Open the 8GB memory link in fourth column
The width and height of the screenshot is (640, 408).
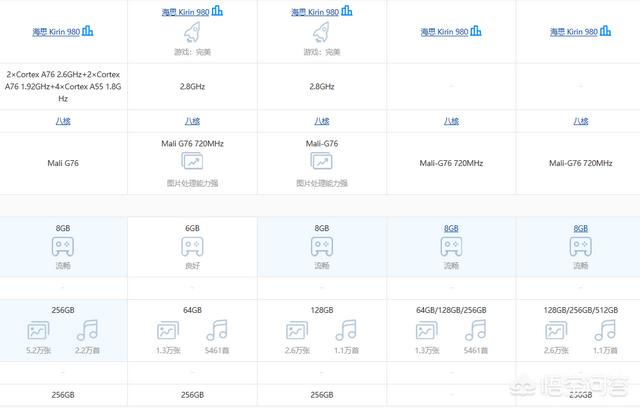coord(451,228)
